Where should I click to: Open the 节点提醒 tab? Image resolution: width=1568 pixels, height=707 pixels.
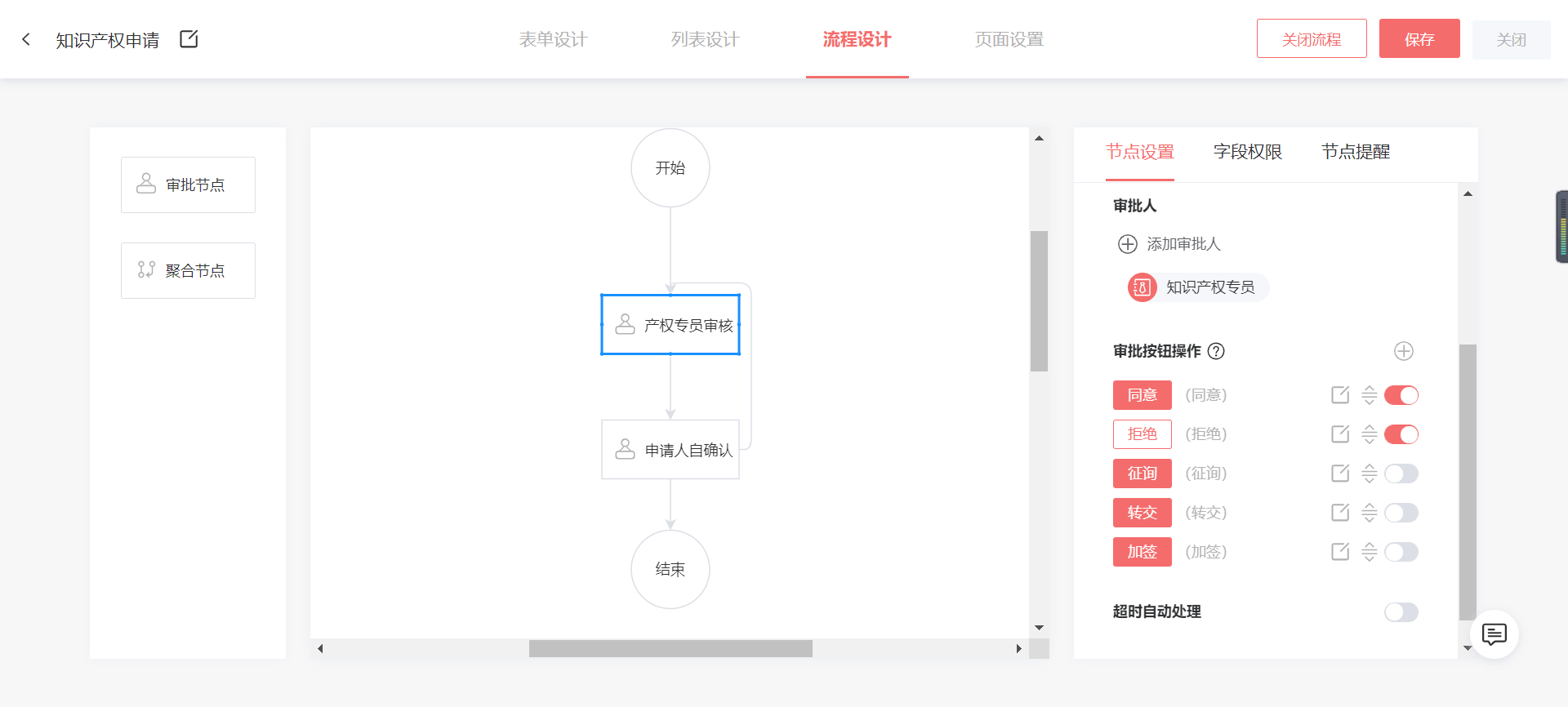click(1356, 152)
